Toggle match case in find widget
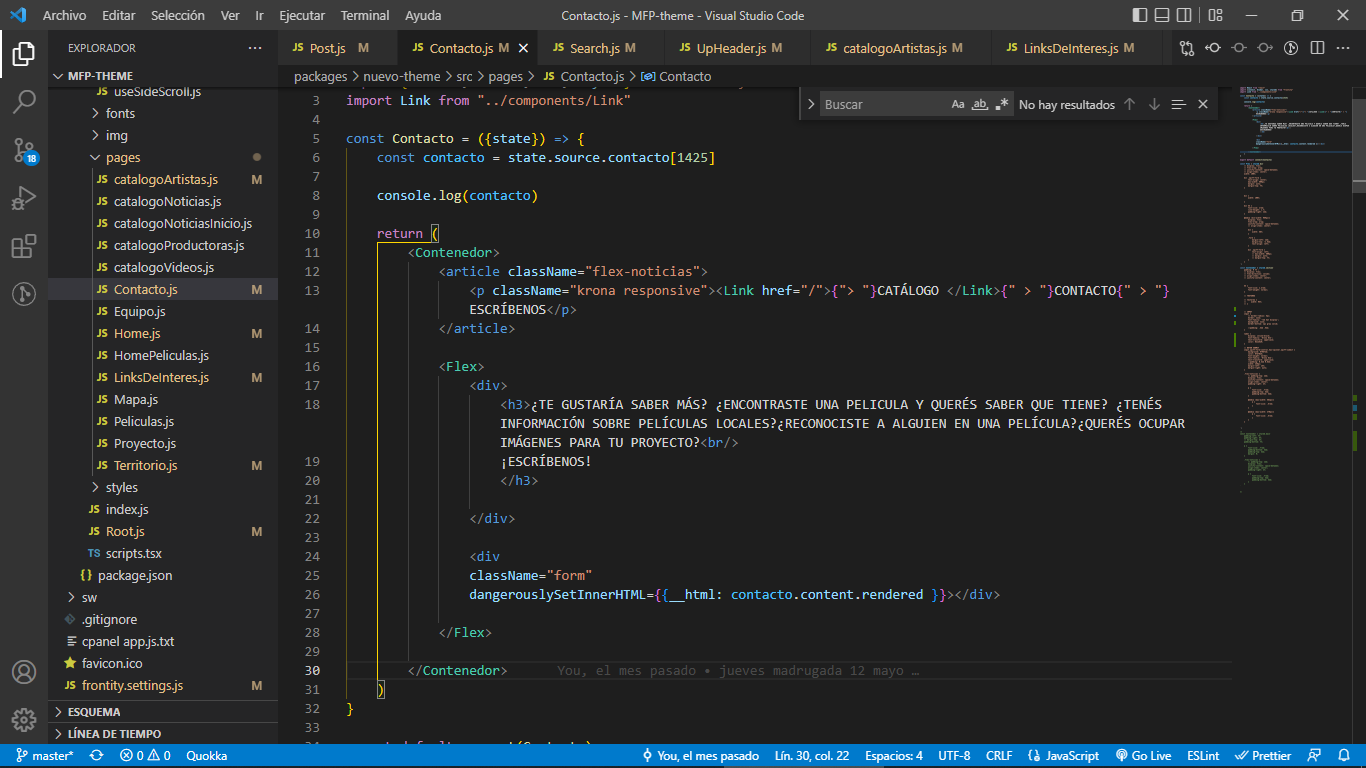The height and width of the screenshot is (768, 1366). pos(958,104)
